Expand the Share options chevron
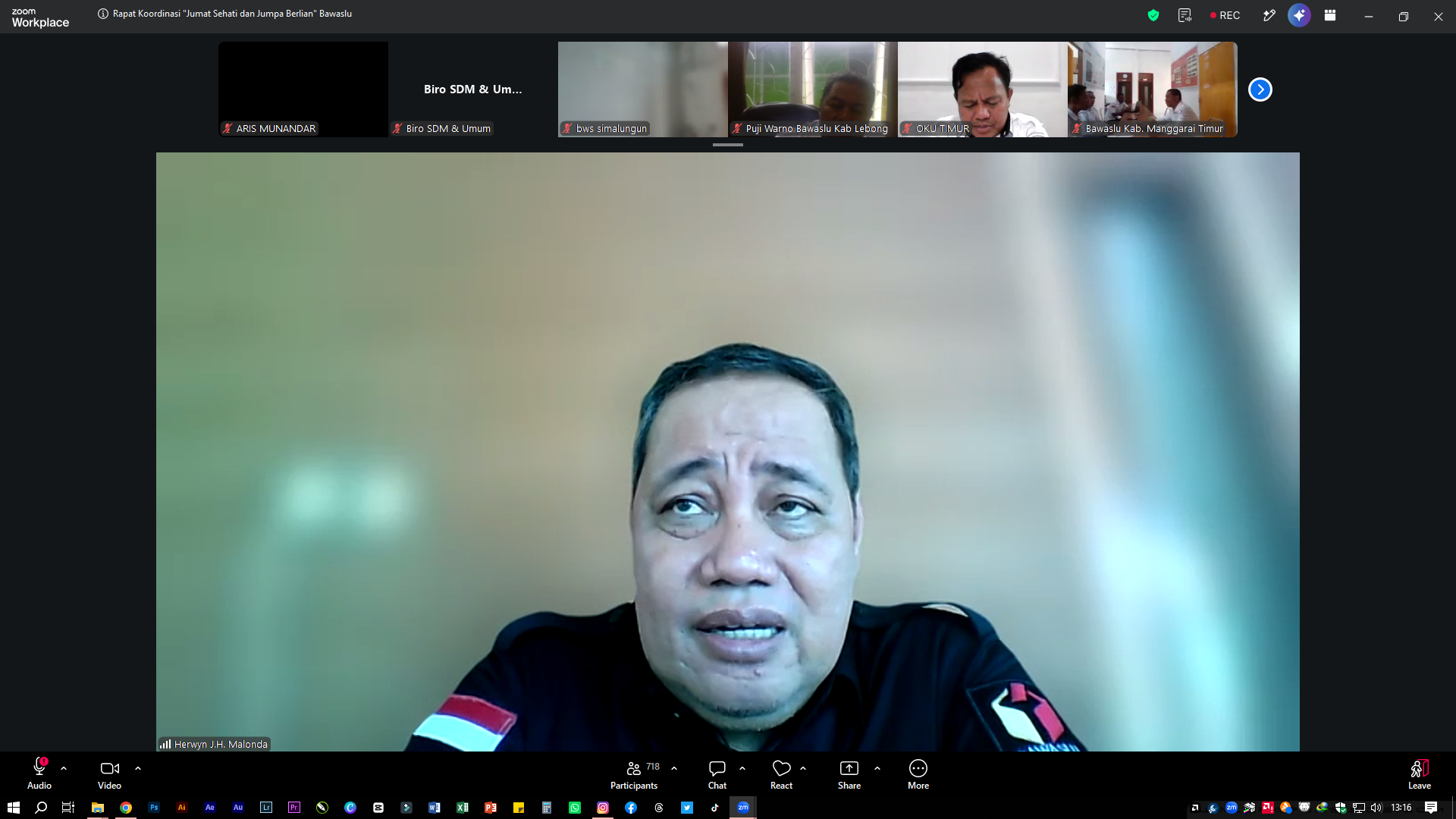The image size is (1456, 819). [877, 768]
